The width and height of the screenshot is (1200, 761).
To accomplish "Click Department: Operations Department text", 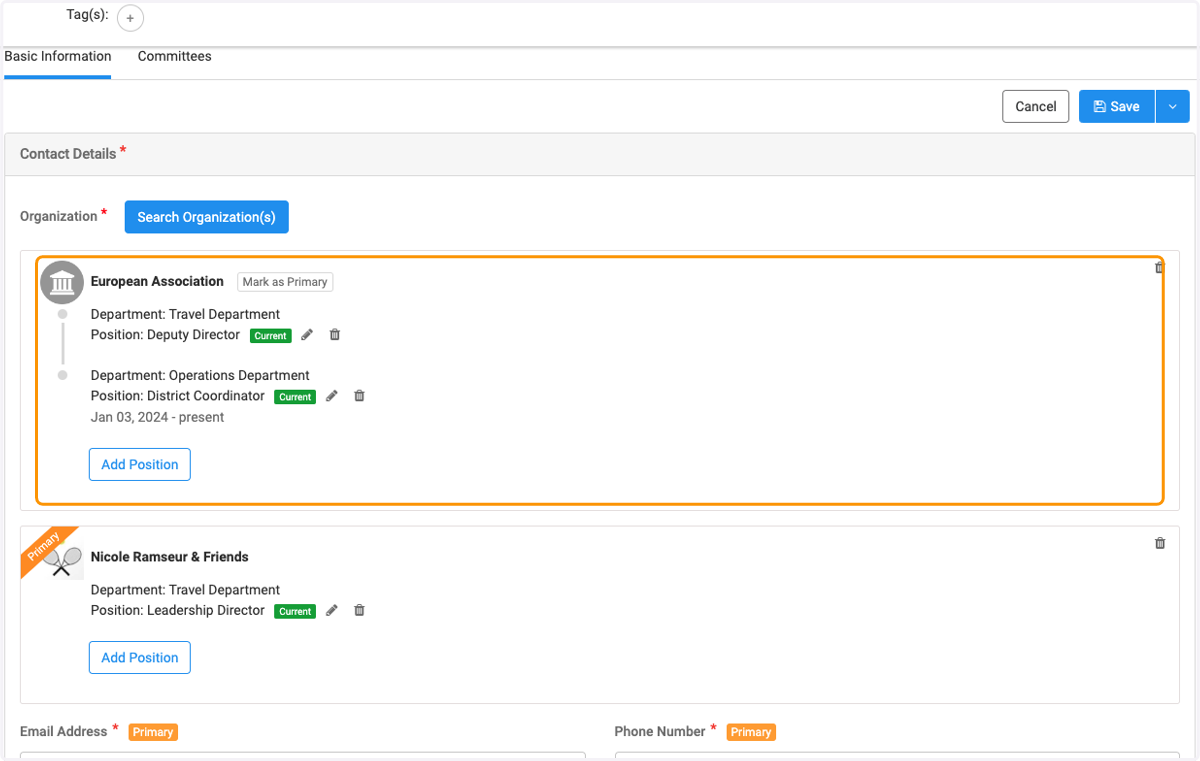I will (200, 376).
